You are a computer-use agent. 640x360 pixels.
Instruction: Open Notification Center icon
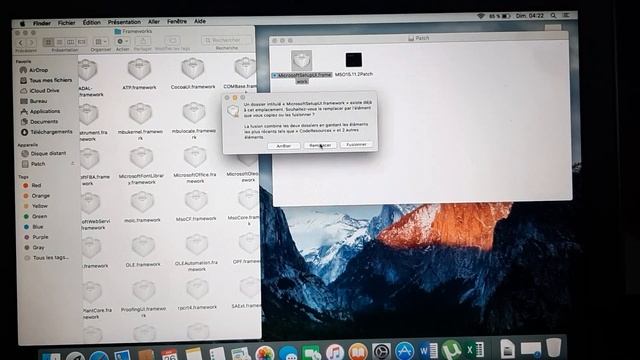(566, 15)
